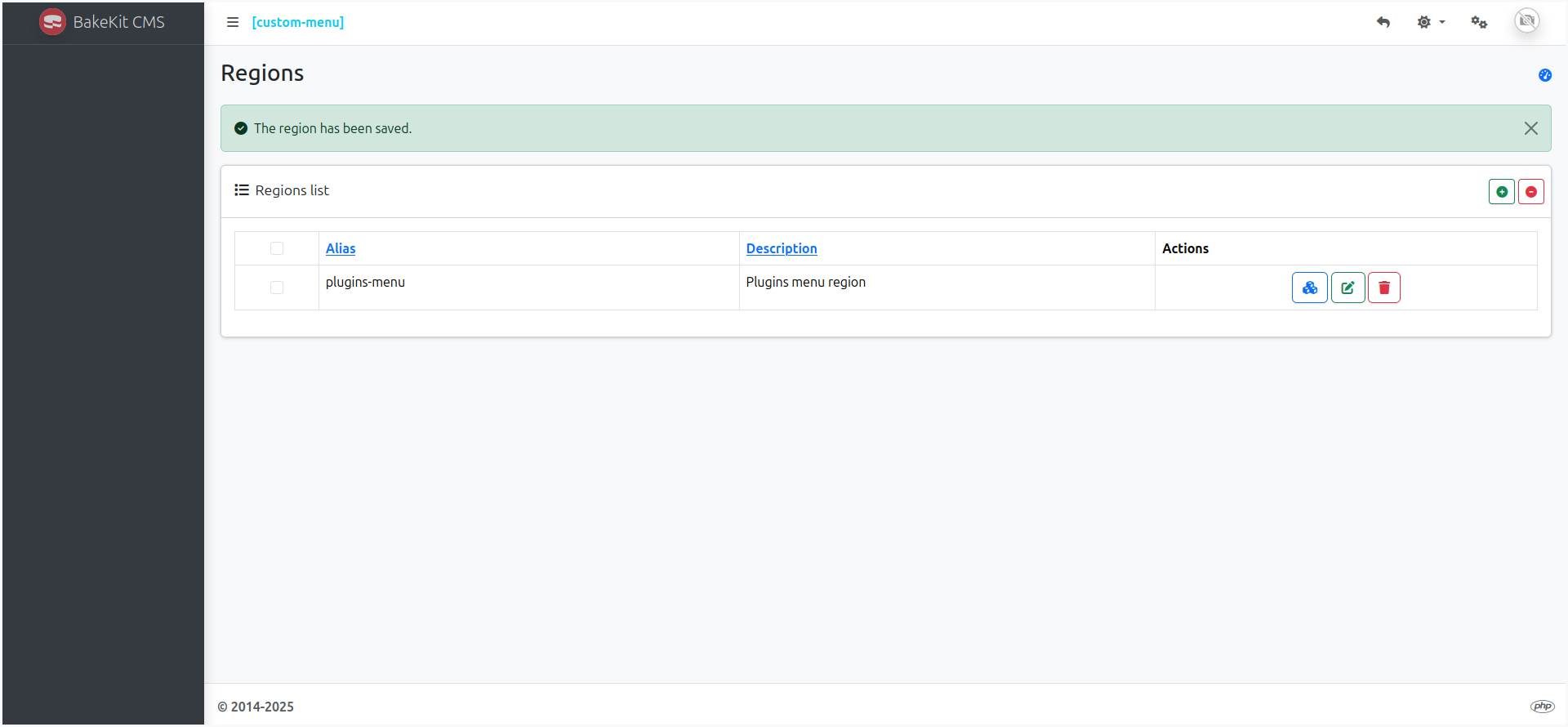
Task: Click the Plugins menu region description
Action: tap(806, 282)
